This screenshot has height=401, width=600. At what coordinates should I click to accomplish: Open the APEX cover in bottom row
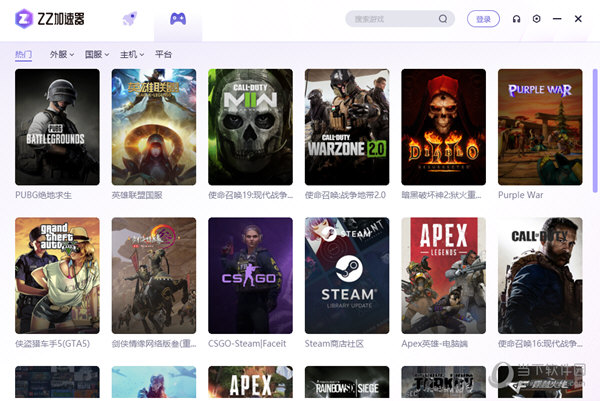coord(251,382)
